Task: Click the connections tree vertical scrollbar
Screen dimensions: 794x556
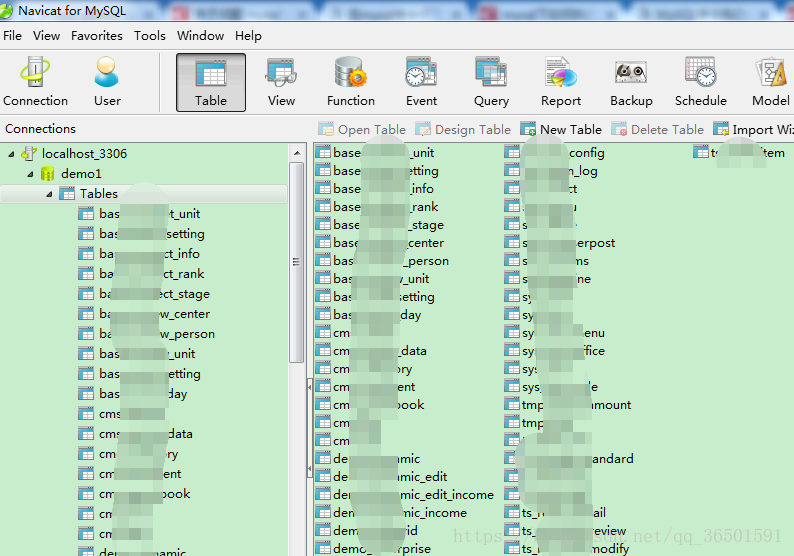Action: (296, 262)
